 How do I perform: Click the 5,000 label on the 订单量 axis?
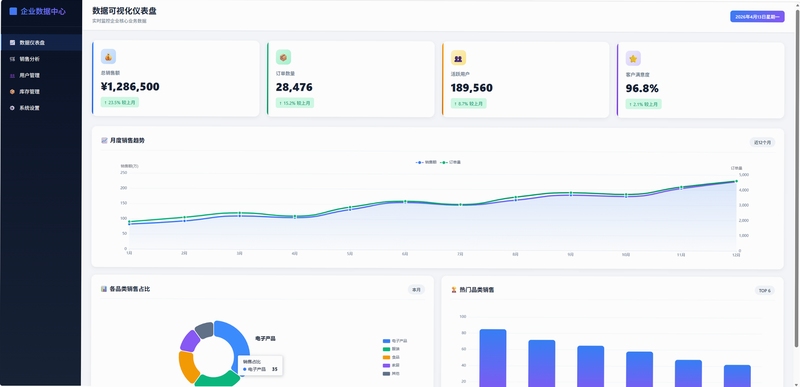click(744, 174)
